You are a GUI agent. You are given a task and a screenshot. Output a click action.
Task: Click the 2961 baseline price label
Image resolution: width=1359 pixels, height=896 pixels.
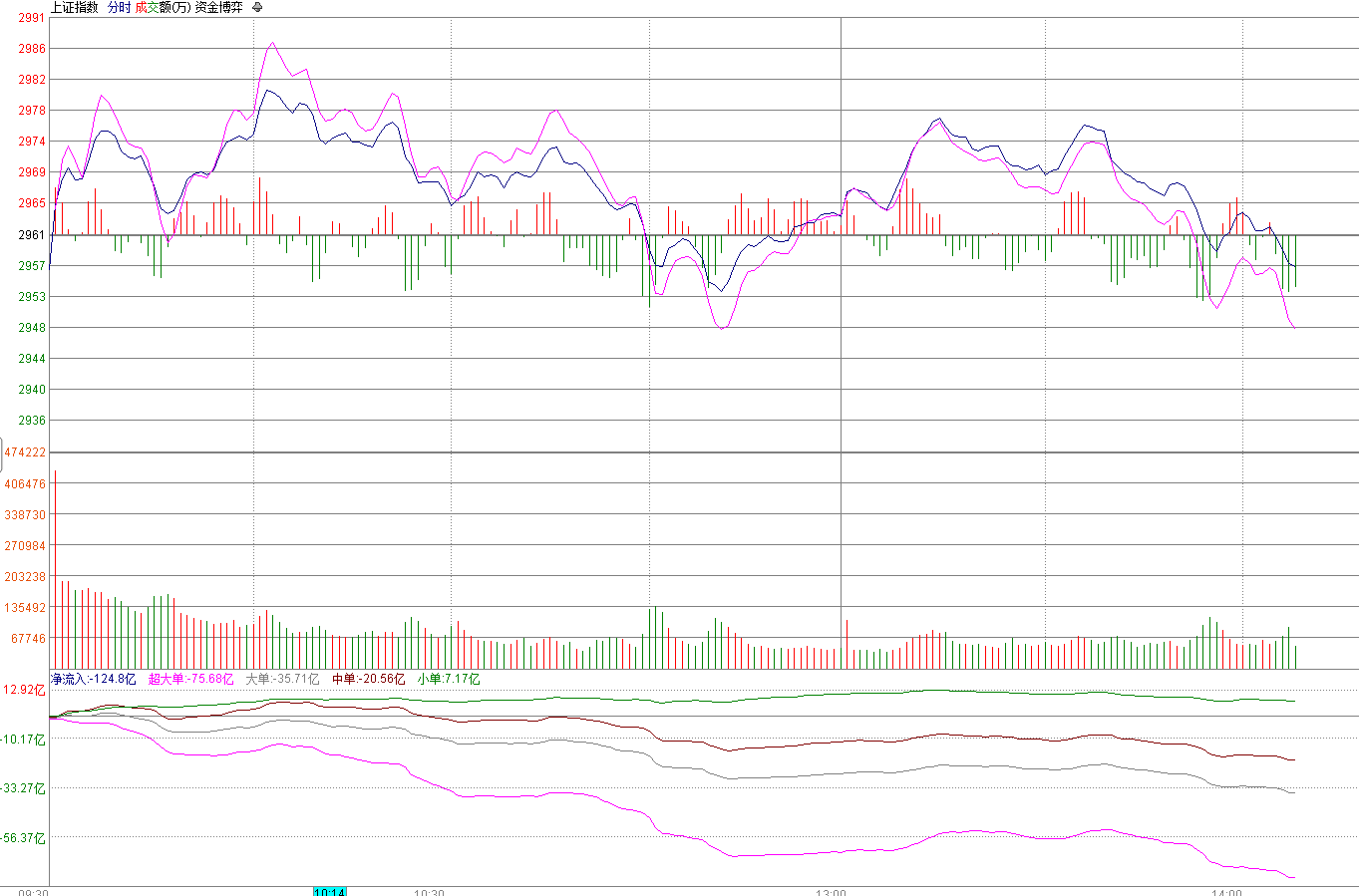tap(32, 234)
